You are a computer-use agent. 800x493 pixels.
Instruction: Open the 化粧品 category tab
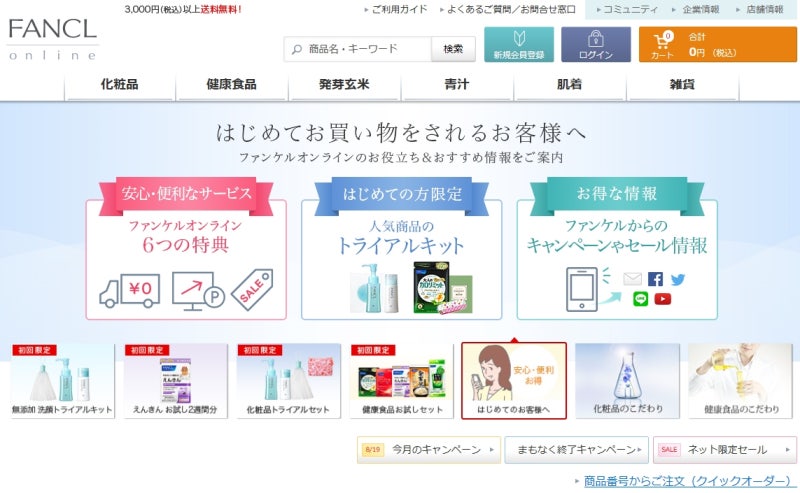(119, 85)
